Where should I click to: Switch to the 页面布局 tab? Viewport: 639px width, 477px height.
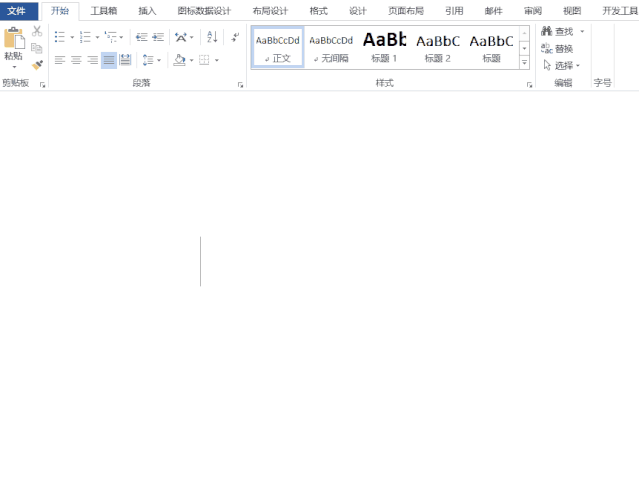click(405, 11)
